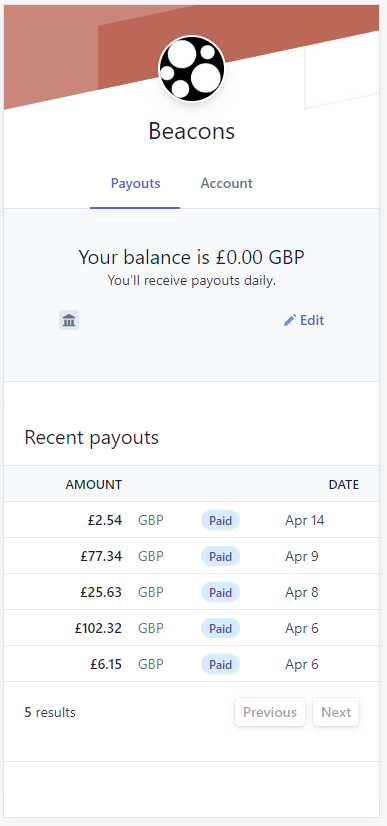Open the £2.54 payout row
This screenshot has height=826, width=387.
point(192,520)
